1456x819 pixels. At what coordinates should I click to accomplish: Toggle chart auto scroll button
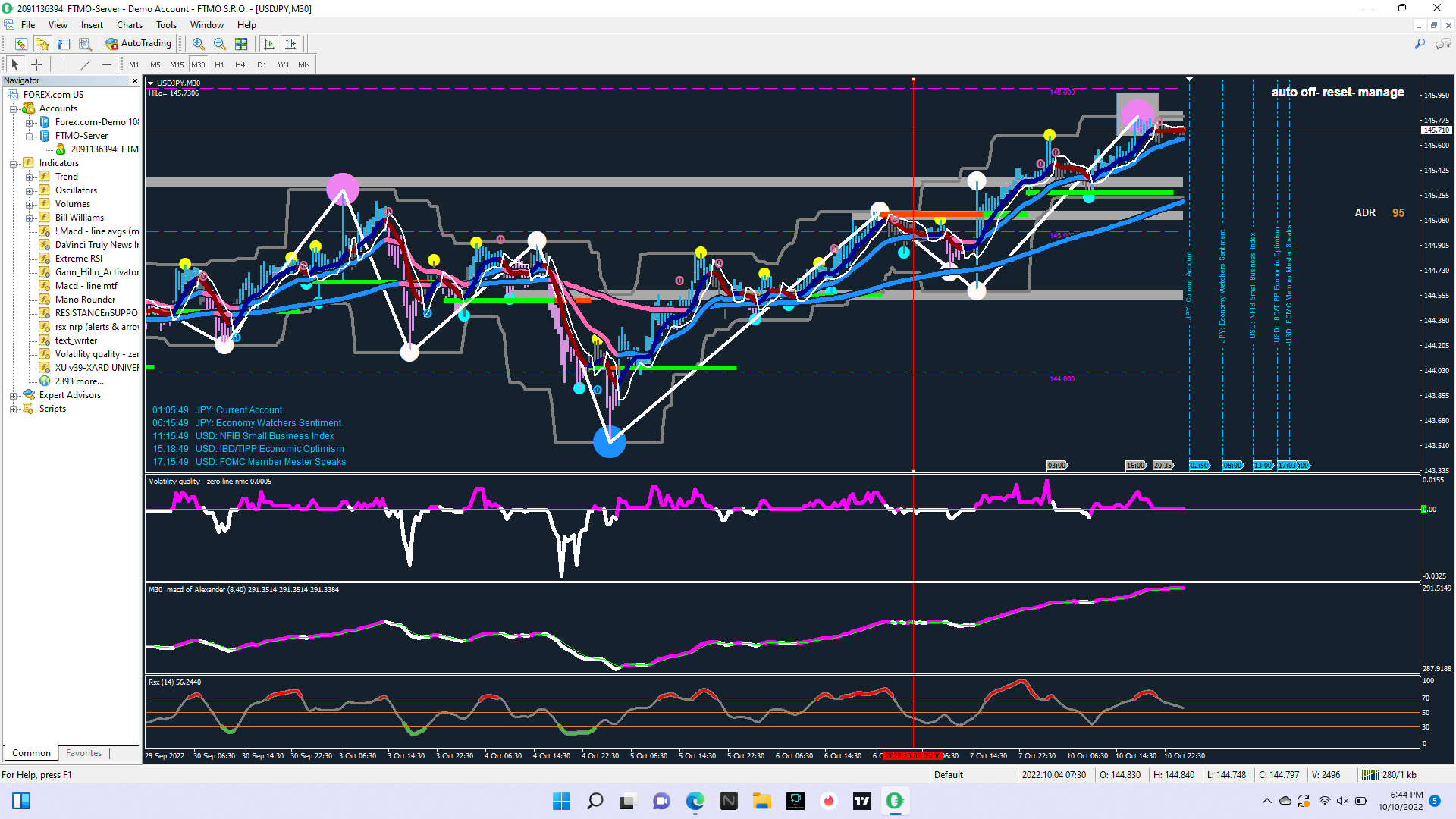269,44
